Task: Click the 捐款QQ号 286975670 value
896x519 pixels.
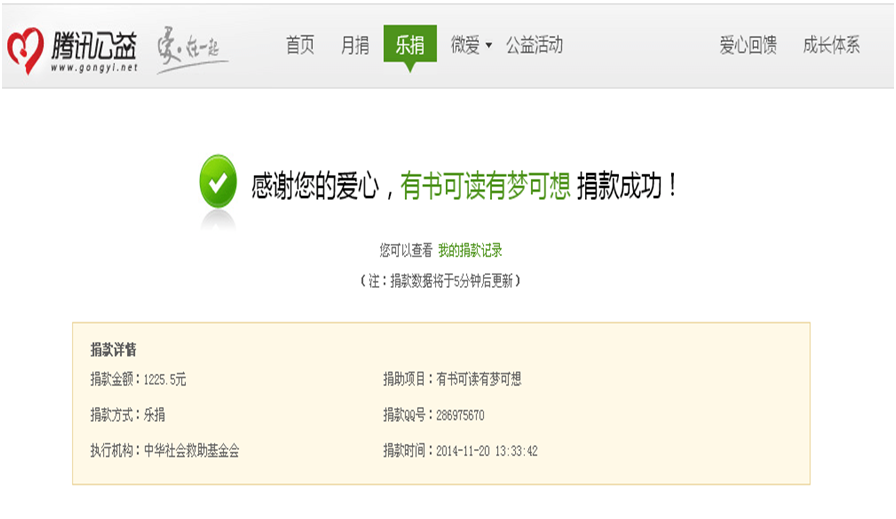Action: (460, 415)
